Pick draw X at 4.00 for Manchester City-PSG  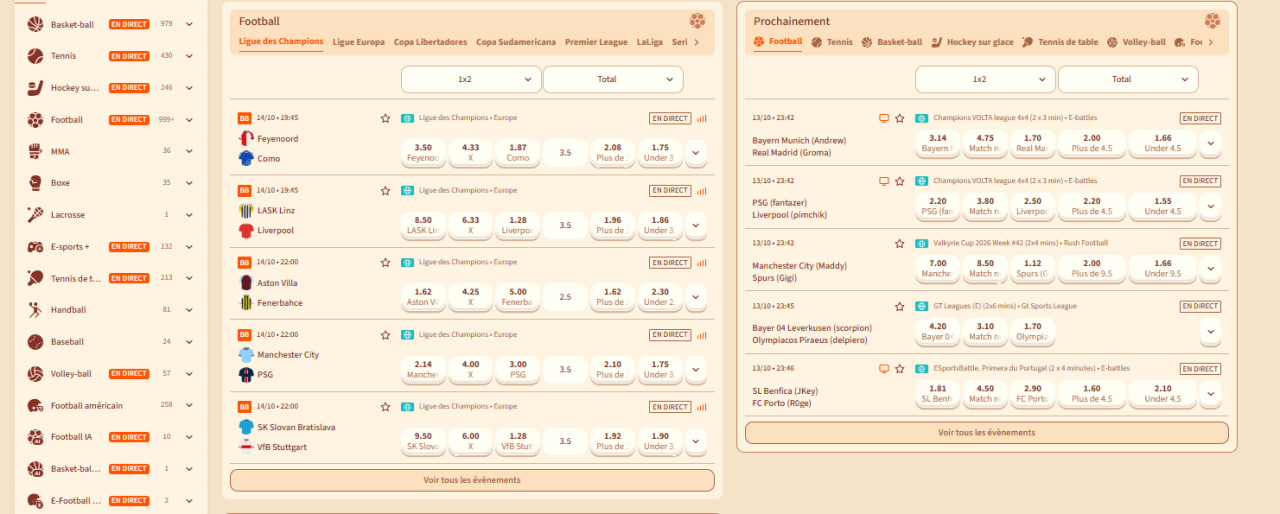(471, 369)
